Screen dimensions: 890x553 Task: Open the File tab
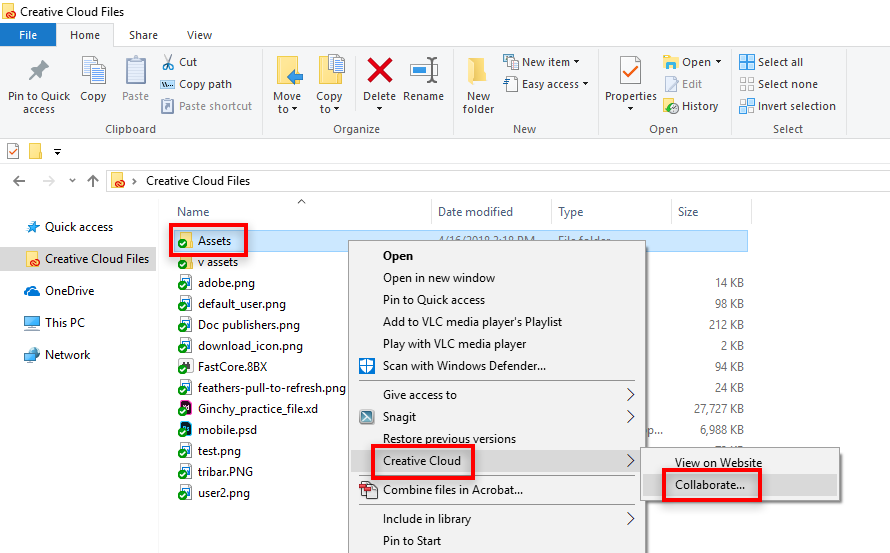(28, 35)
